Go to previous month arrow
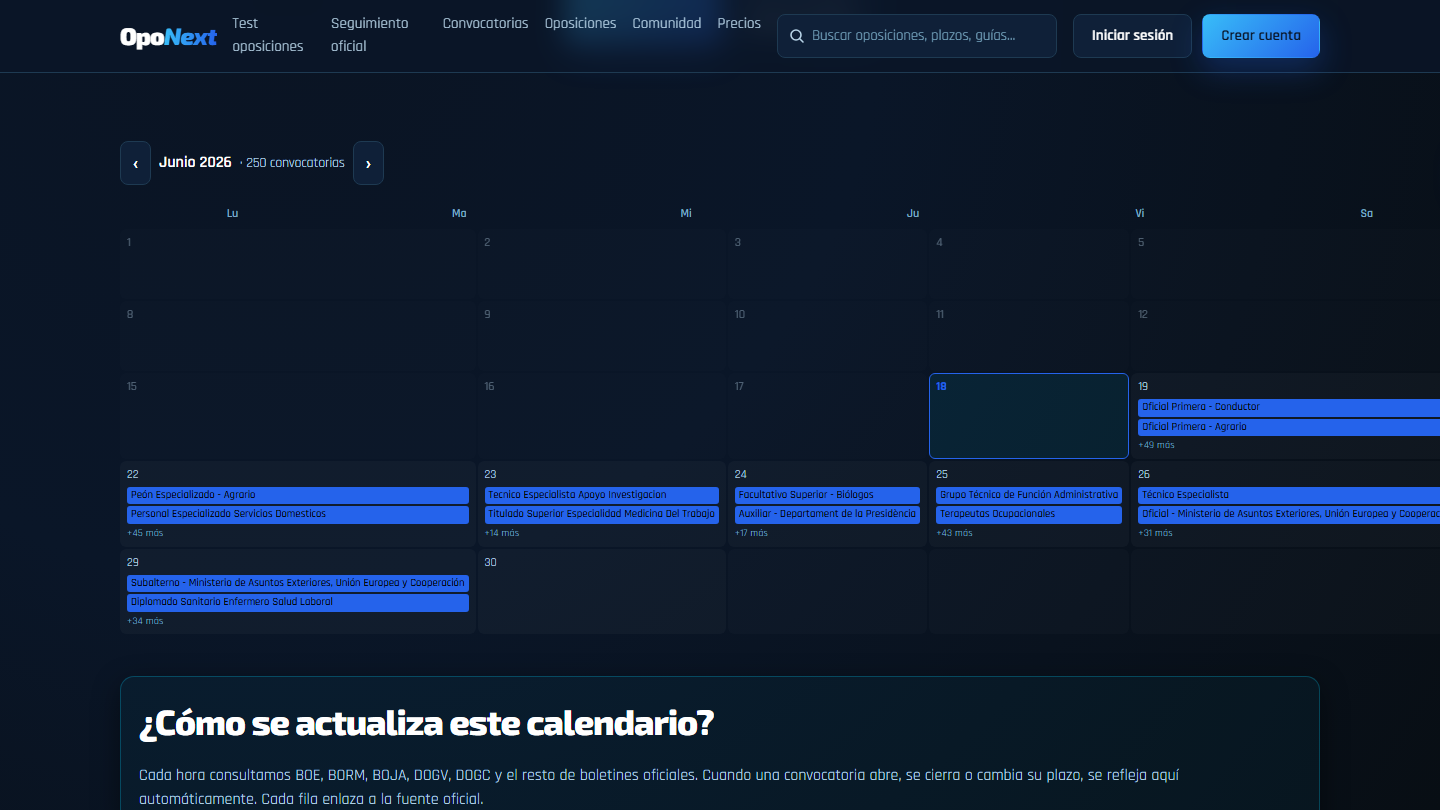This screenshot has height=810, width=1440. point(135,163)
